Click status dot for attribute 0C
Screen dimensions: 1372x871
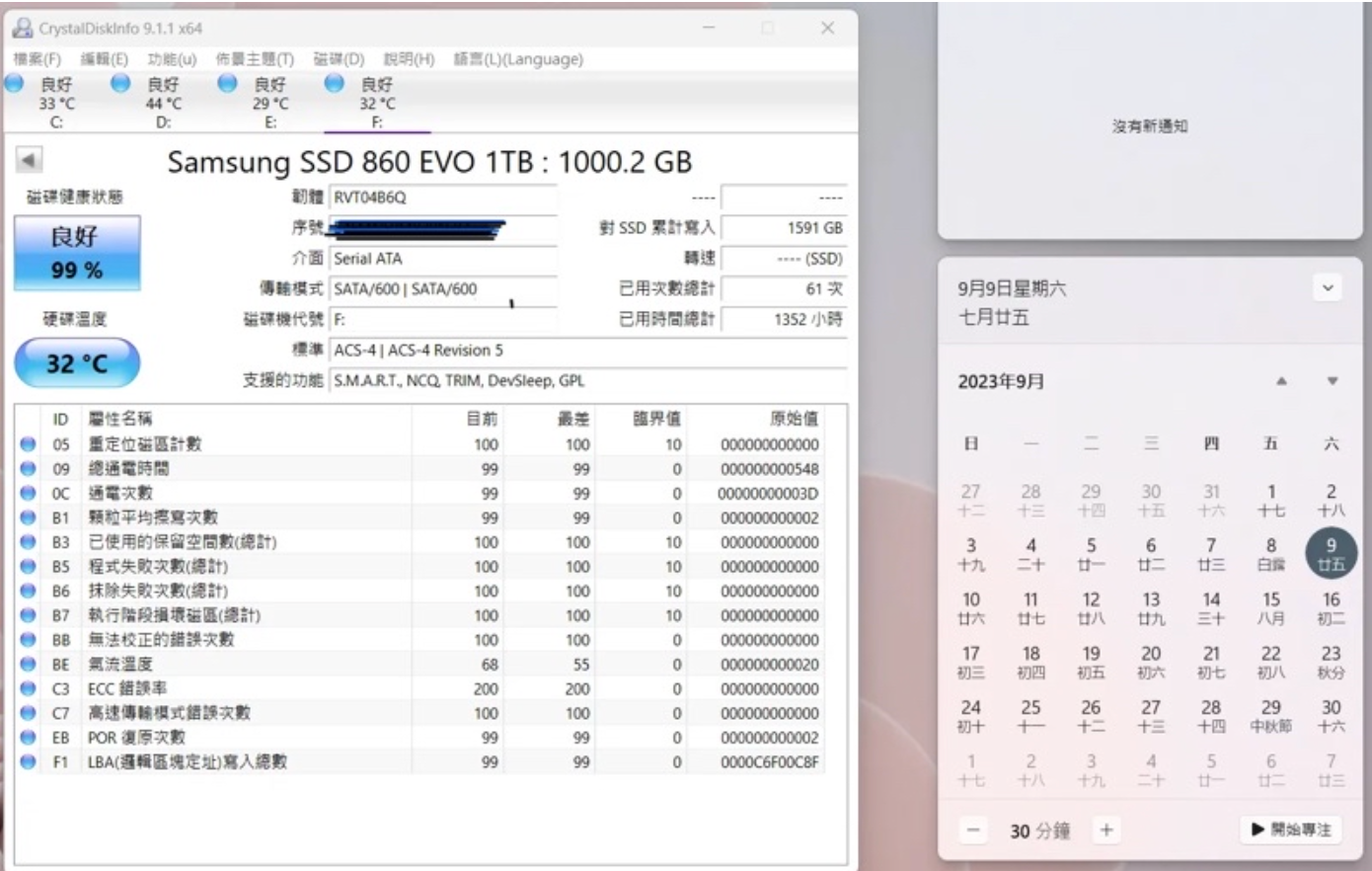28,493
